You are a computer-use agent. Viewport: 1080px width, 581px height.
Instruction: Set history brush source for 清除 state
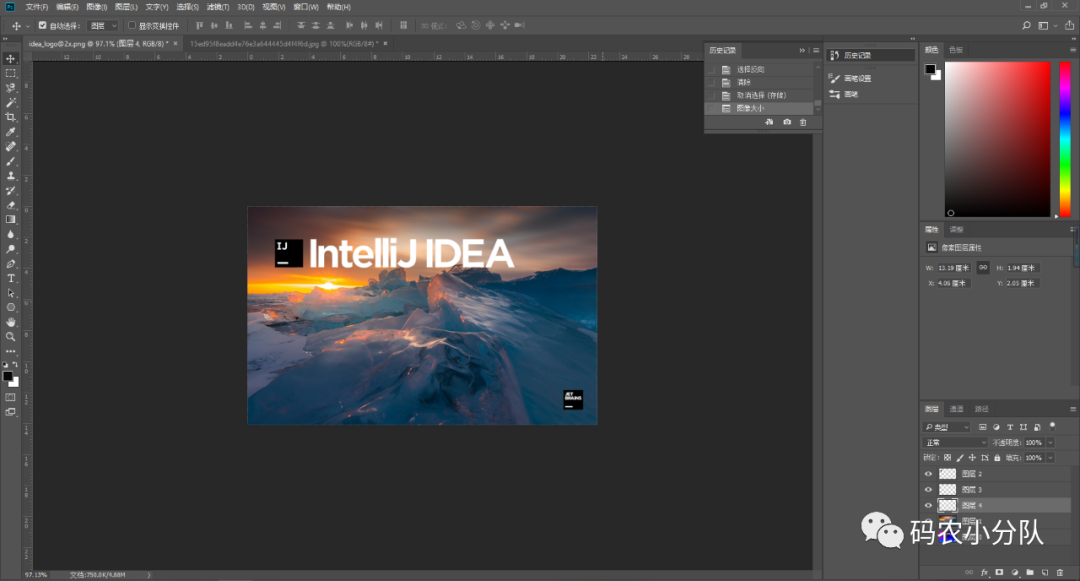711,83
